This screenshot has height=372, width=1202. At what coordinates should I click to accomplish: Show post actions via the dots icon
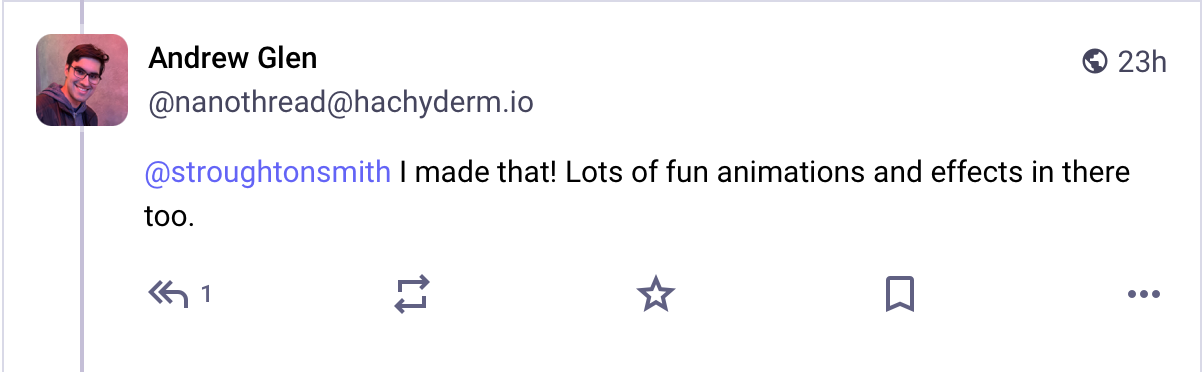click(x=1142, y=294)
